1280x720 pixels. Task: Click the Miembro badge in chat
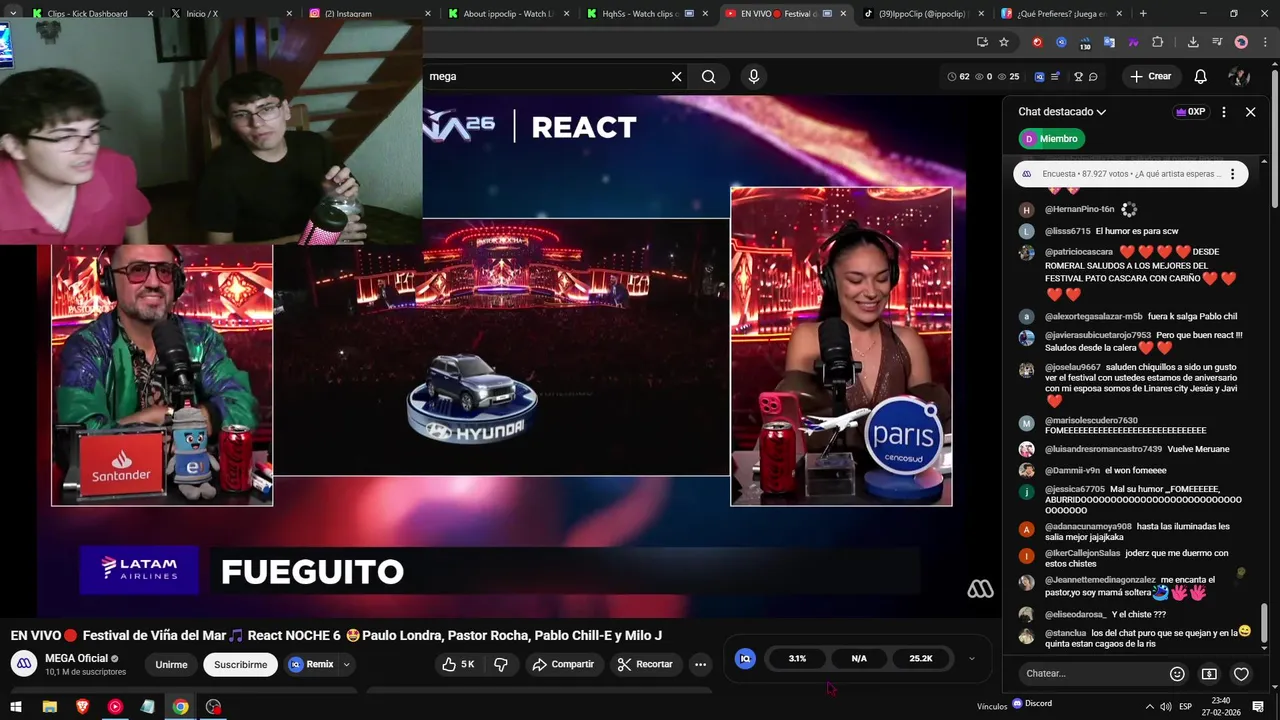(1051, 139)
